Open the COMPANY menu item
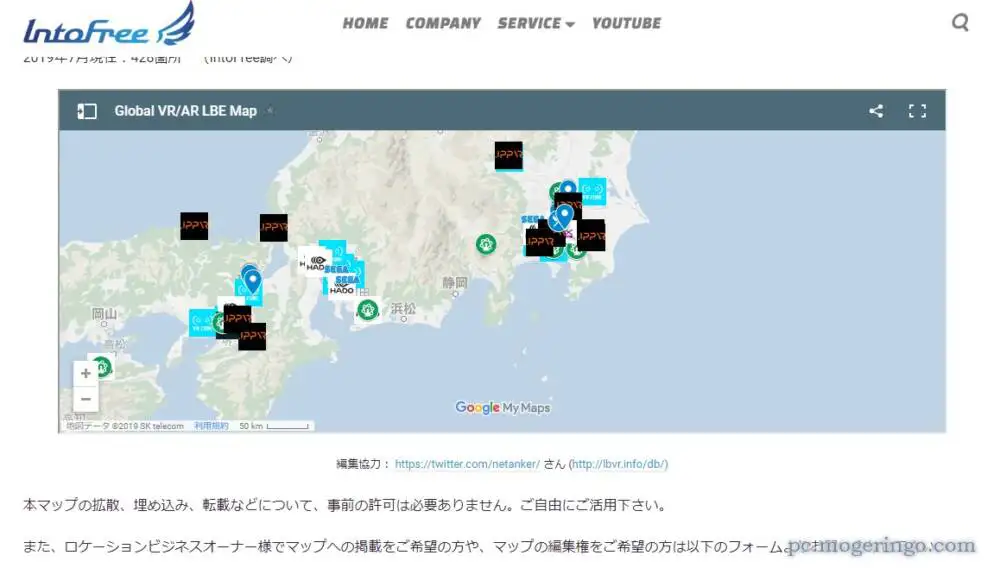The height and width of the screenshot is (568, 1000). coord(443,24)
